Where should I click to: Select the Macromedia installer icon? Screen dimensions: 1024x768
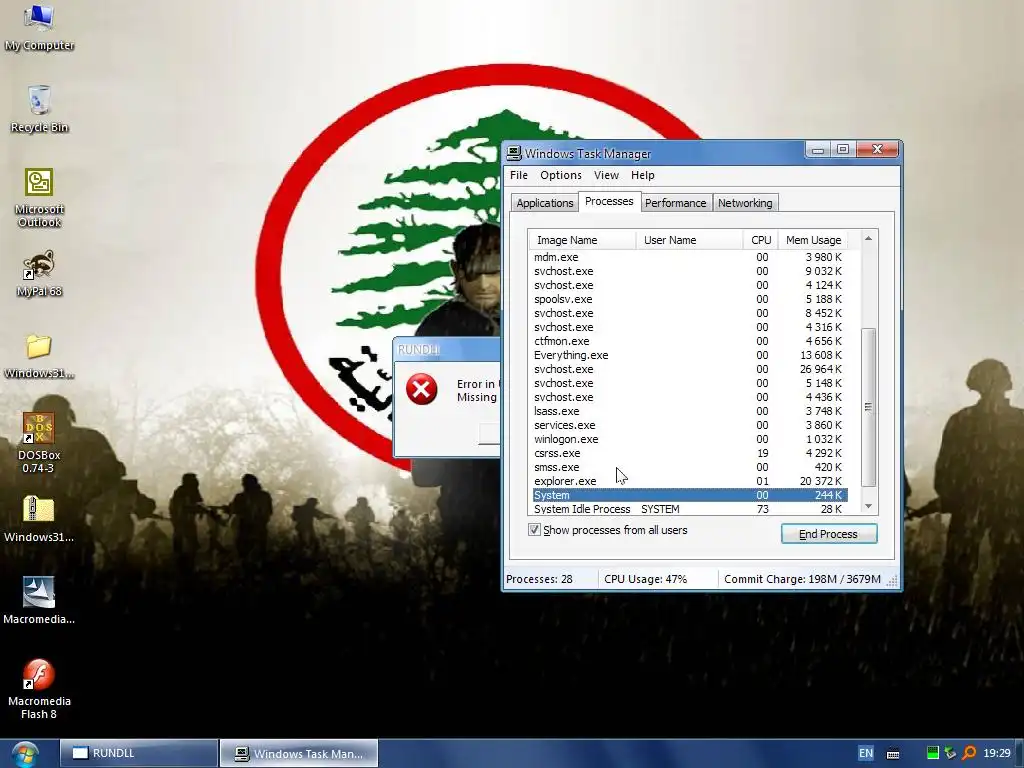[39, 601]
